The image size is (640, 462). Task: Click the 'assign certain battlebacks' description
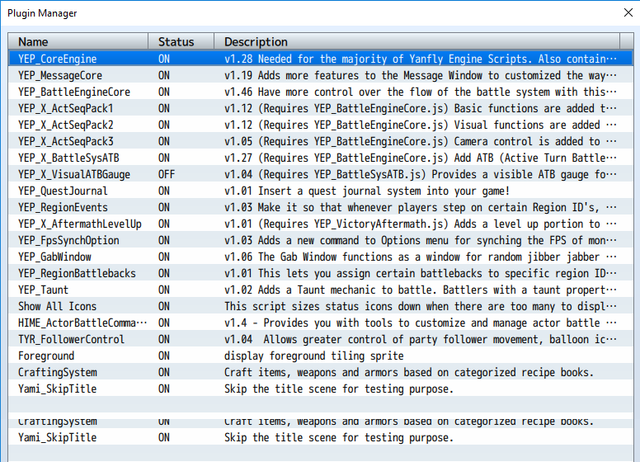click(420, 273)
